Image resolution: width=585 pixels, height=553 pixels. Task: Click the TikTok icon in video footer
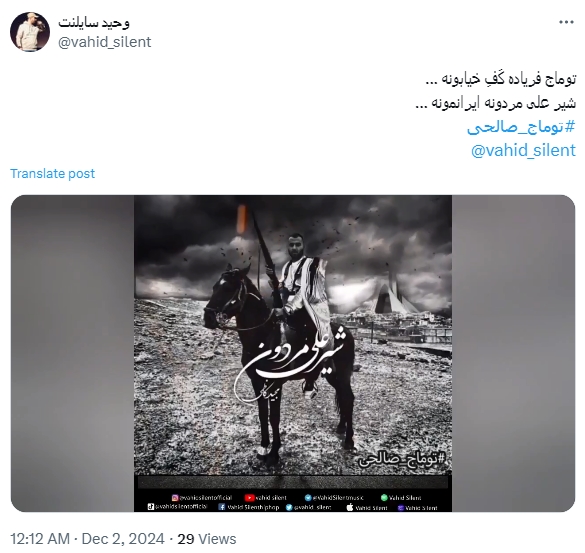(x=150, y=507)
